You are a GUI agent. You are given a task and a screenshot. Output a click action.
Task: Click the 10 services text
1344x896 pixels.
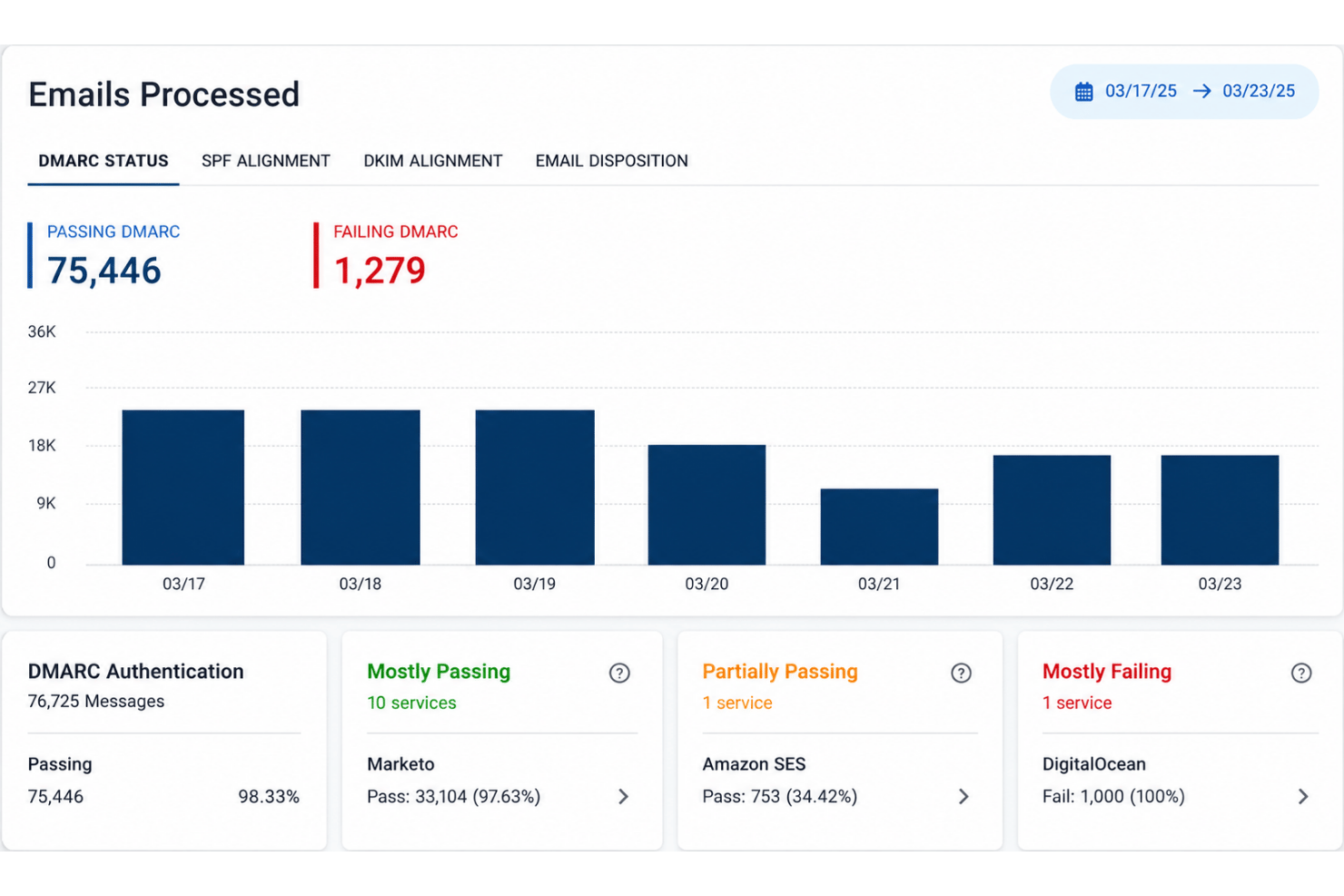coord(411,703)
